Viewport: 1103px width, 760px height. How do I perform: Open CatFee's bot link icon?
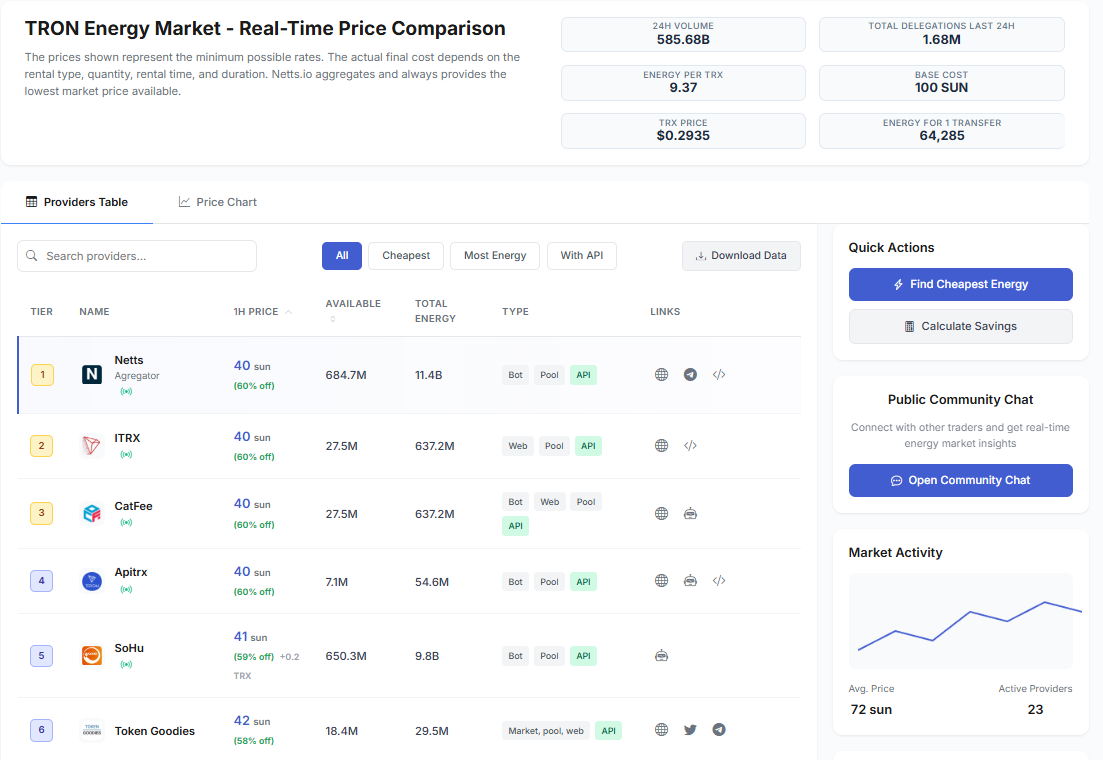[x=690, y=514]
